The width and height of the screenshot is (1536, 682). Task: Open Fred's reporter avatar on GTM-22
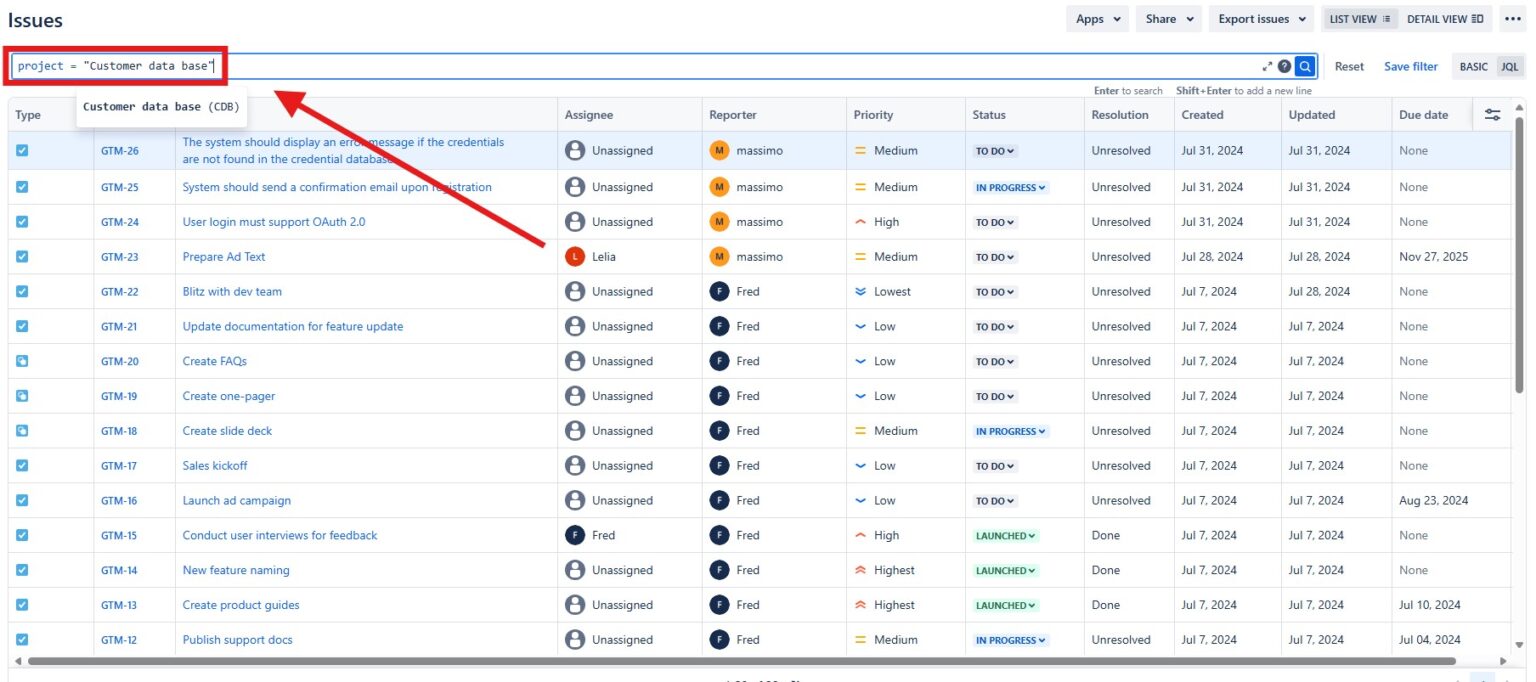[x=721, y=291]
